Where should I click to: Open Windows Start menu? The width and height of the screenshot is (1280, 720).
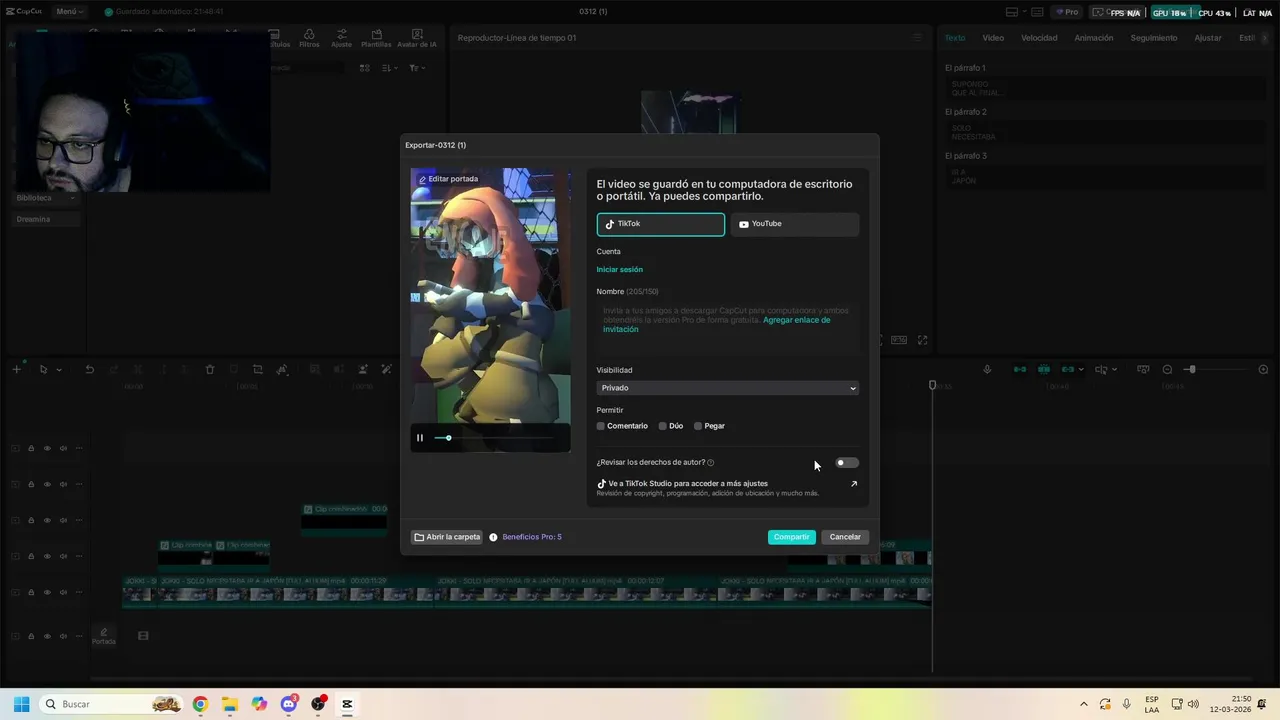coord(21,704)
